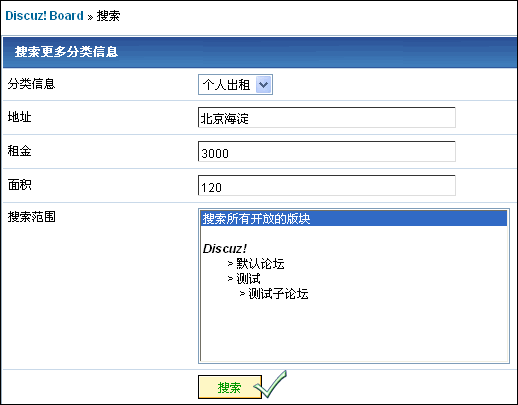518x405 pixels.
Task: Select 搜索所有开放的版块 in the list
Action: 354,219
